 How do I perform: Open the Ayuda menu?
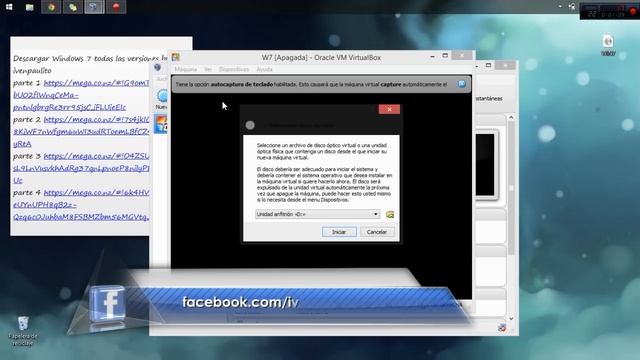click(264, 69)
